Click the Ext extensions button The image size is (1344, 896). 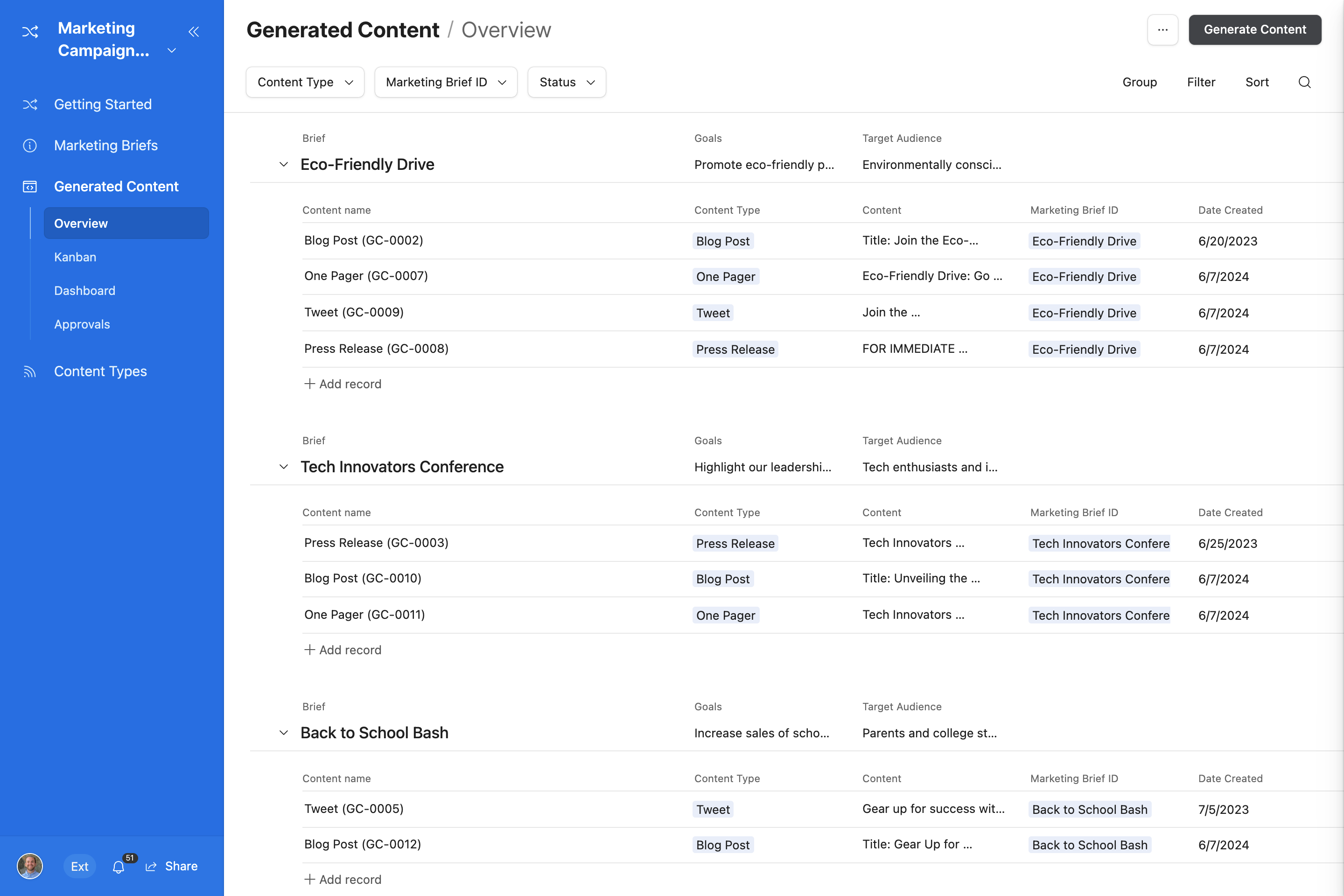pyautogui.click(x=79, y=866)
